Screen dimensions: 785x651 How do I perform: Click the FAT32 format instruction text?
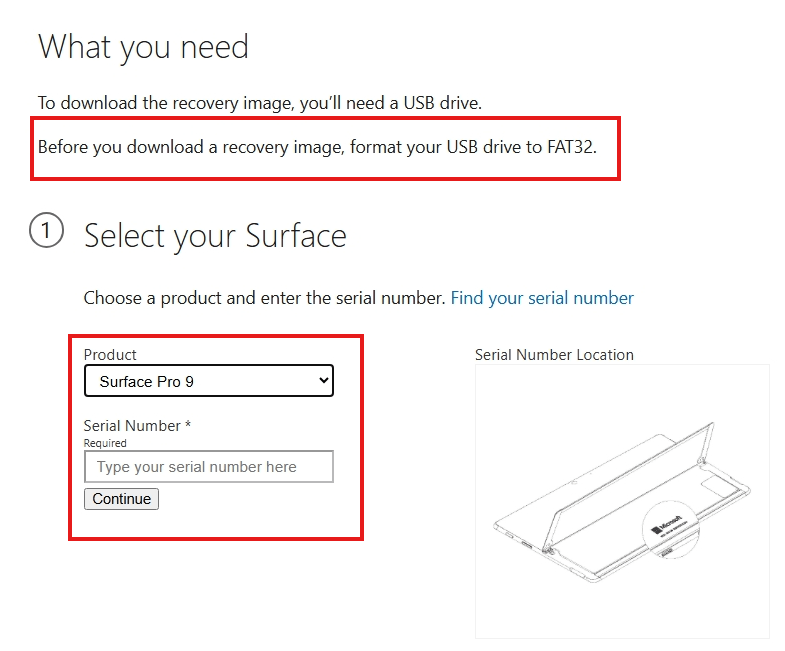coord(317,147)
